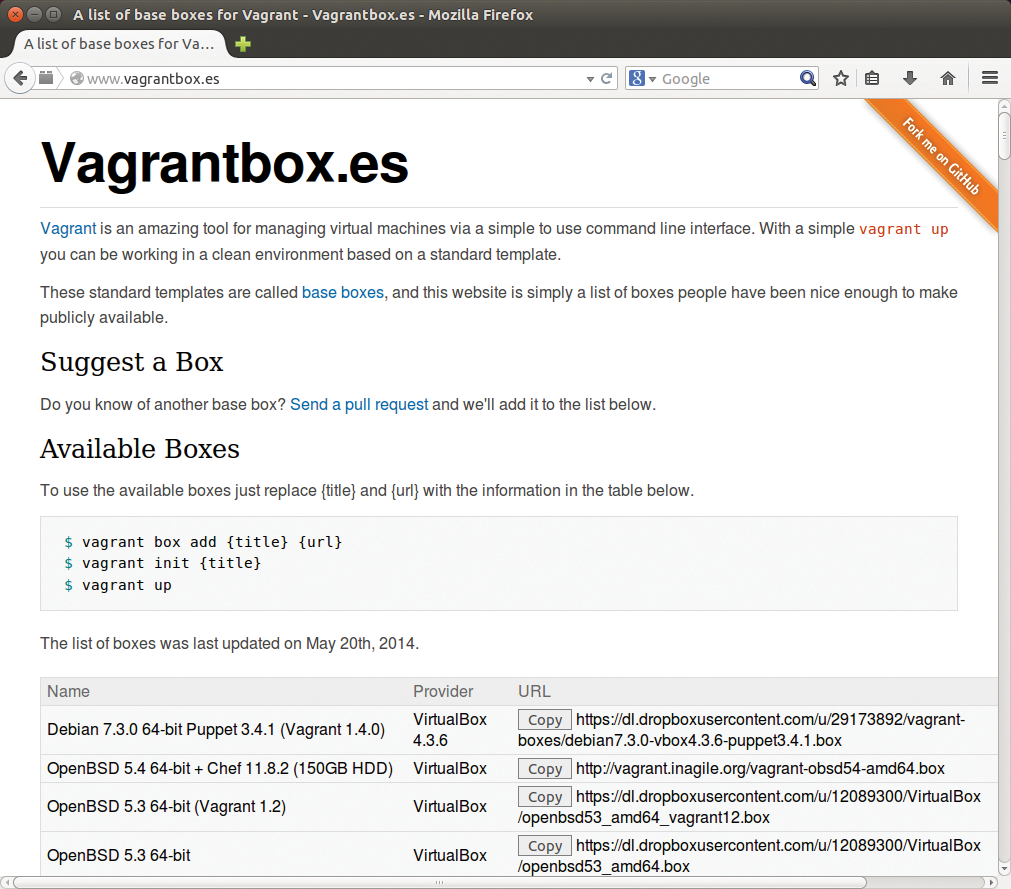Toggle the bookmark star for this page
This screenshot has width=1011, height=889.
point(840,78)
